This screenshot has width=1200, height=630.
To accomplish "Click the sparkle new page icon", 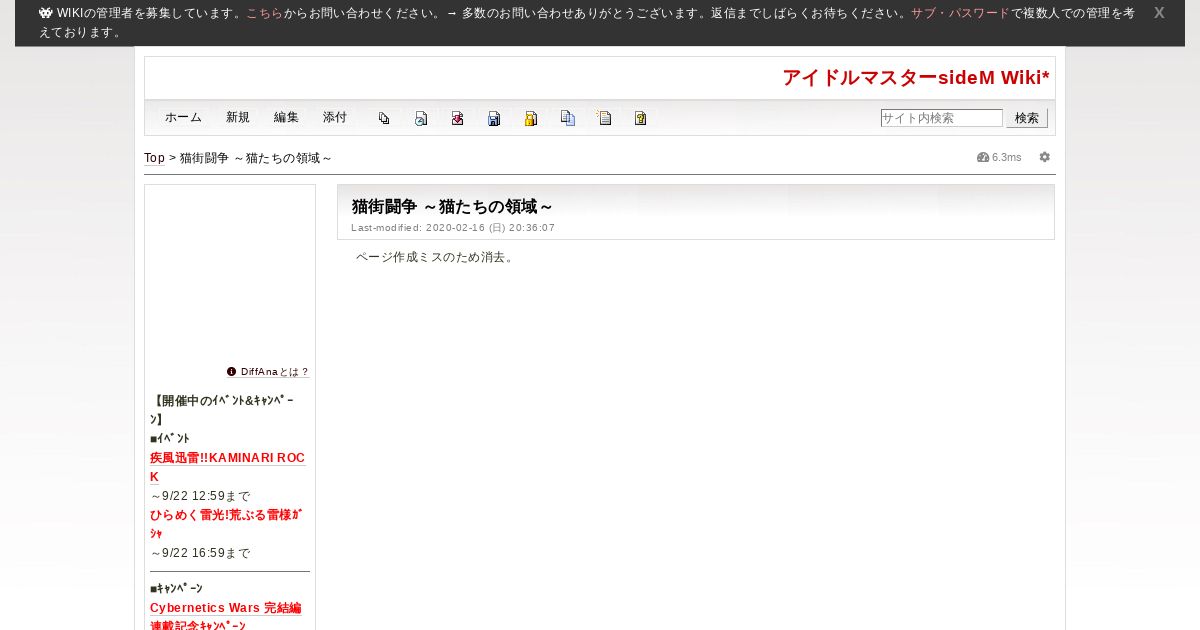I will coord(604,118).
